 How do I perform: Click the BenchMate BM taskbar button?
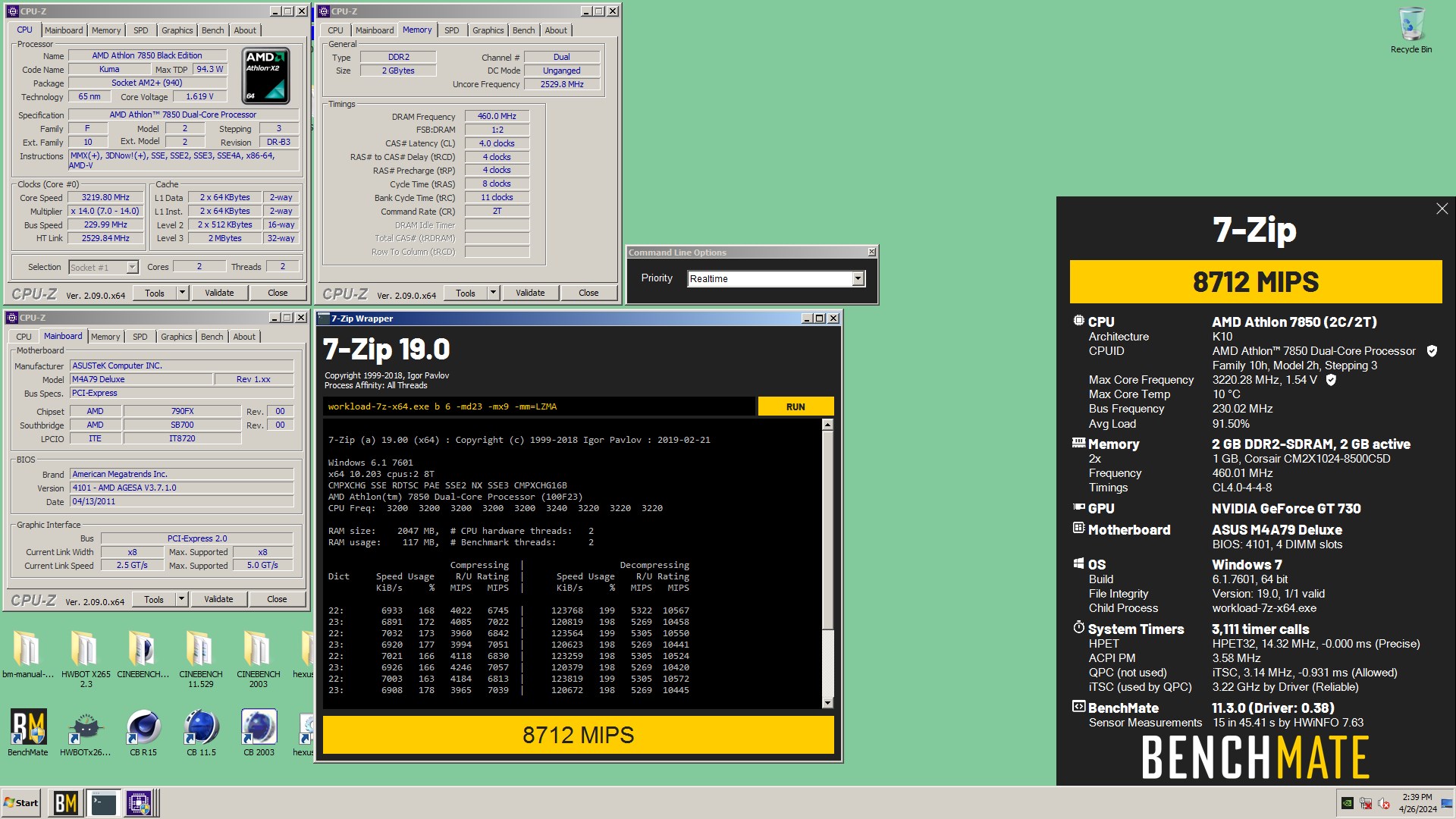point(66,803)
